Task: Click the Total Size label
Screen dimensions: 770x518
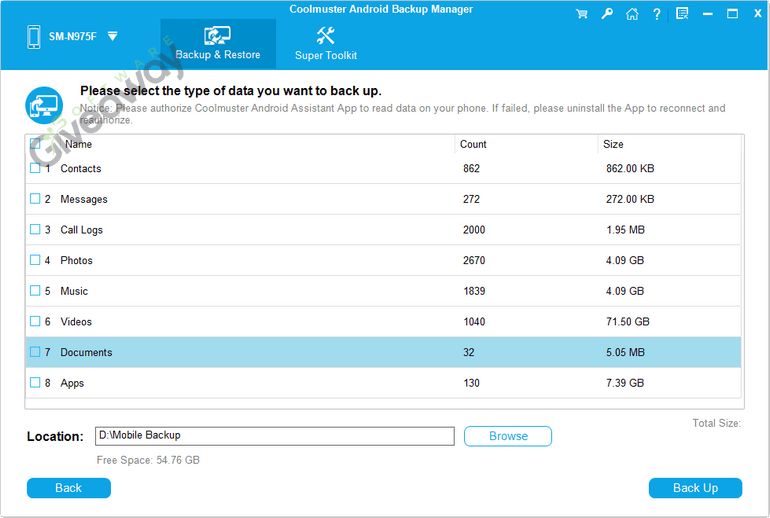Action: (x=716, y=423)
